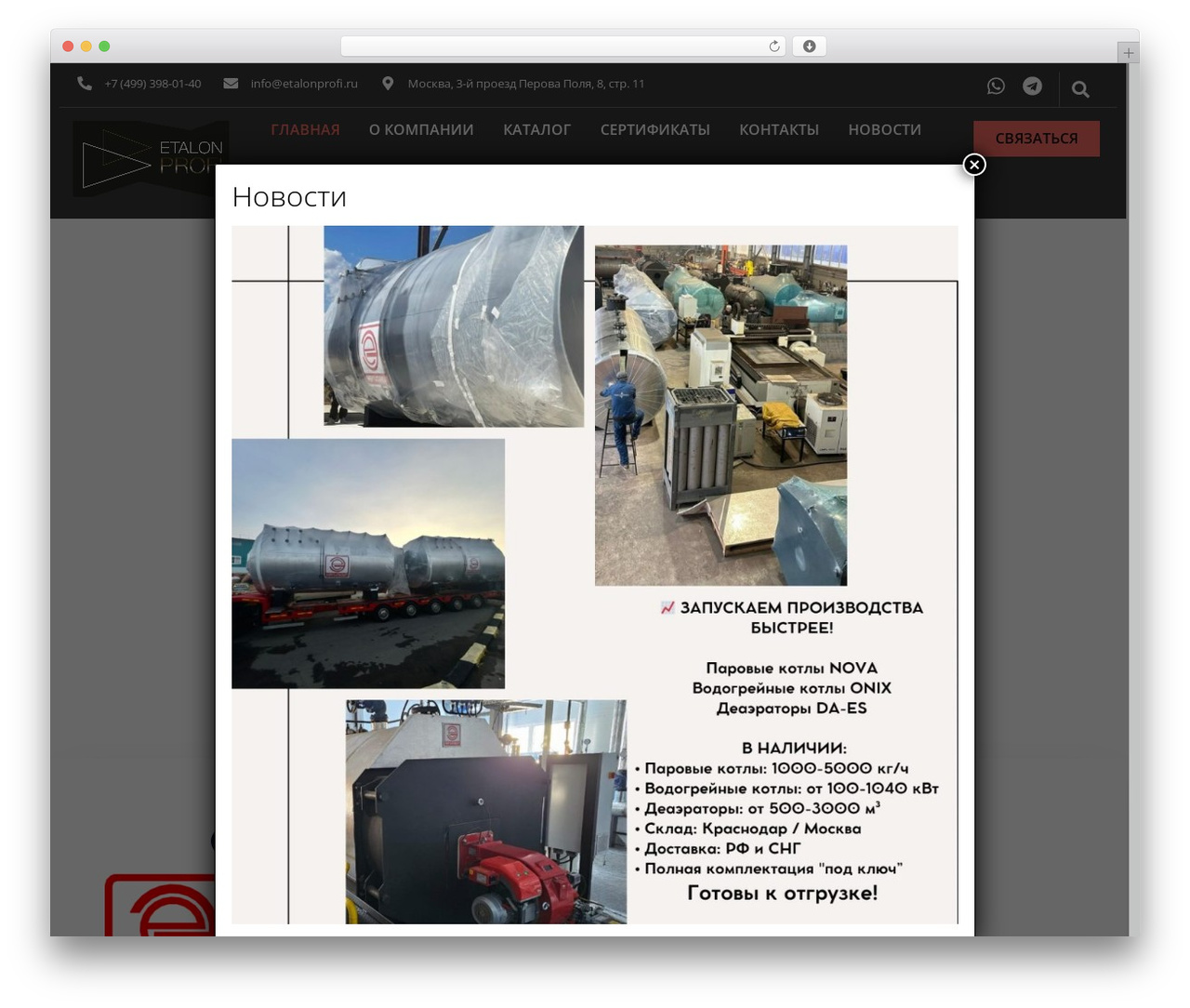Click the email envelope icon
This screenshot has width=1190, height=1008.
tap(231, 83)
